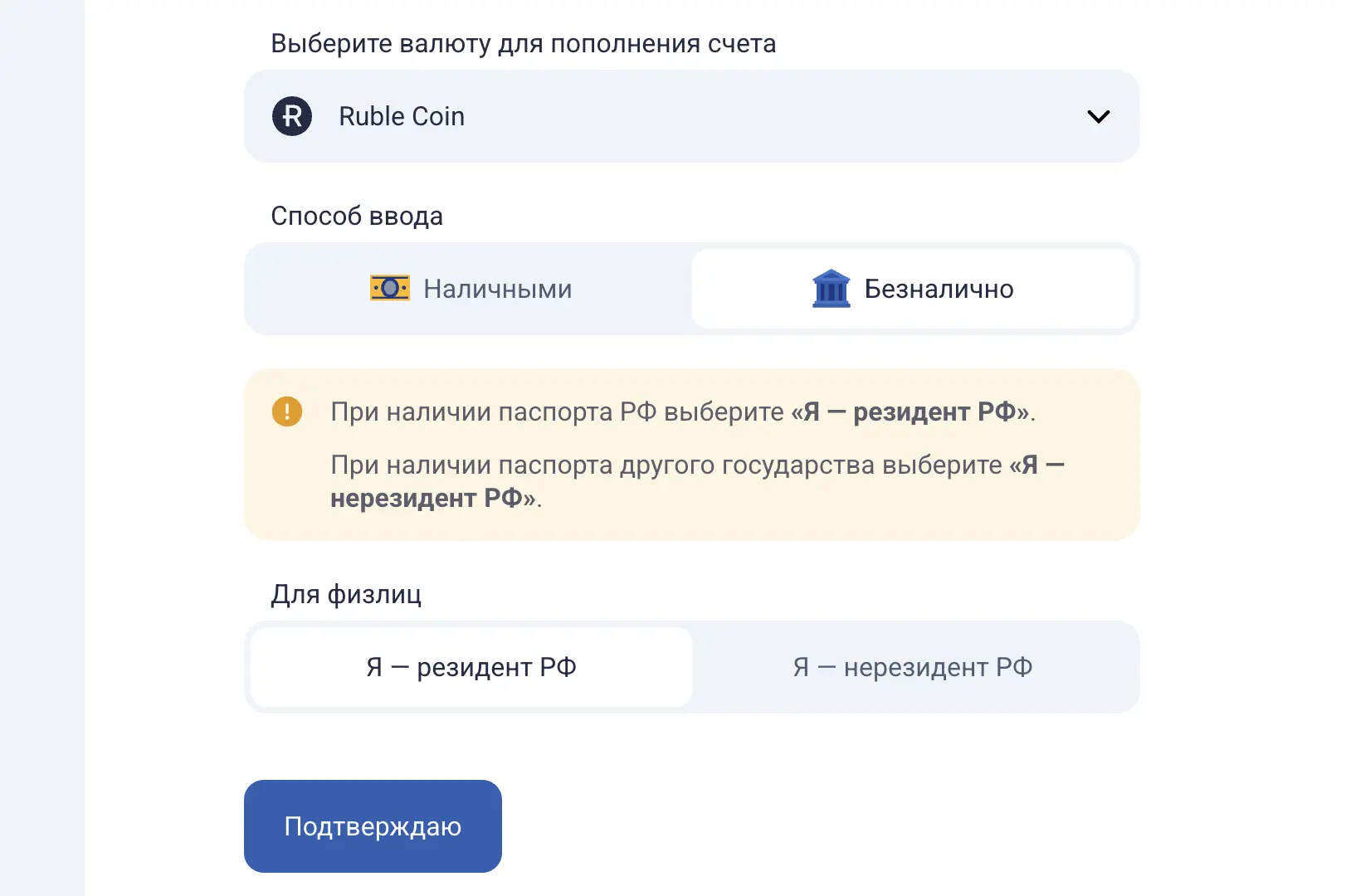Choose the «Я — резидент РФ» option under Для физлиц
This screenshot has width=1351, height=896.
coord(471,667)
